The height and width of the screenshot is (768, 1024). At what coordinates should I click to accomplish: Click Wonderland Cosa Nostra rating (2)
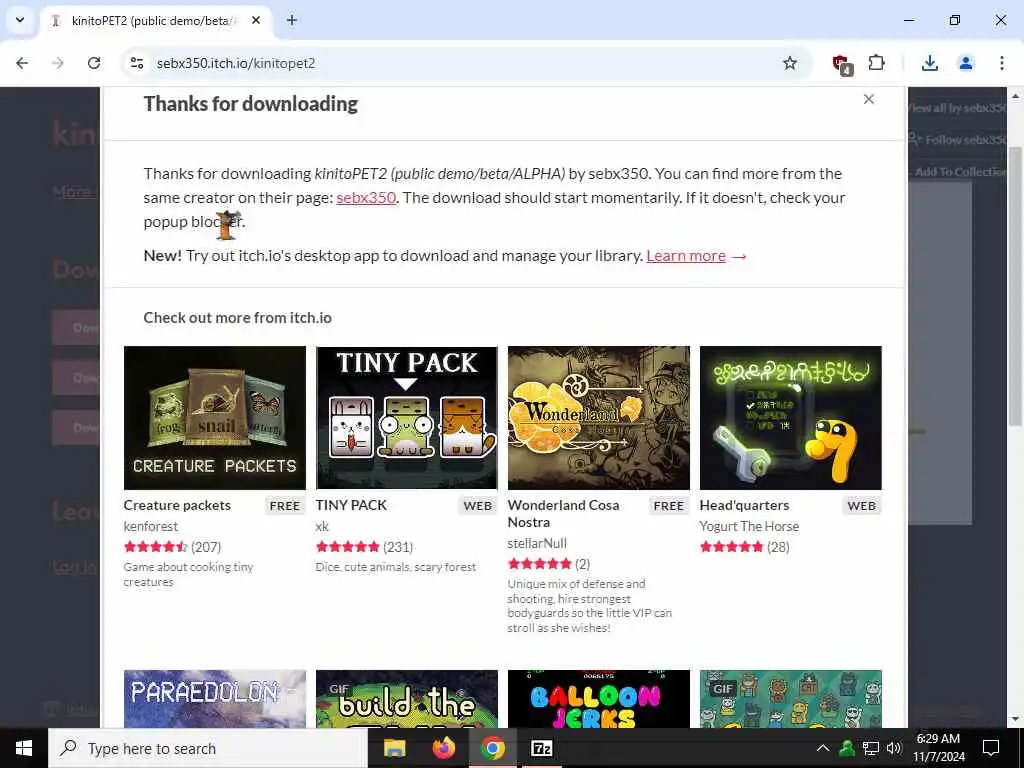pos(549,564)
